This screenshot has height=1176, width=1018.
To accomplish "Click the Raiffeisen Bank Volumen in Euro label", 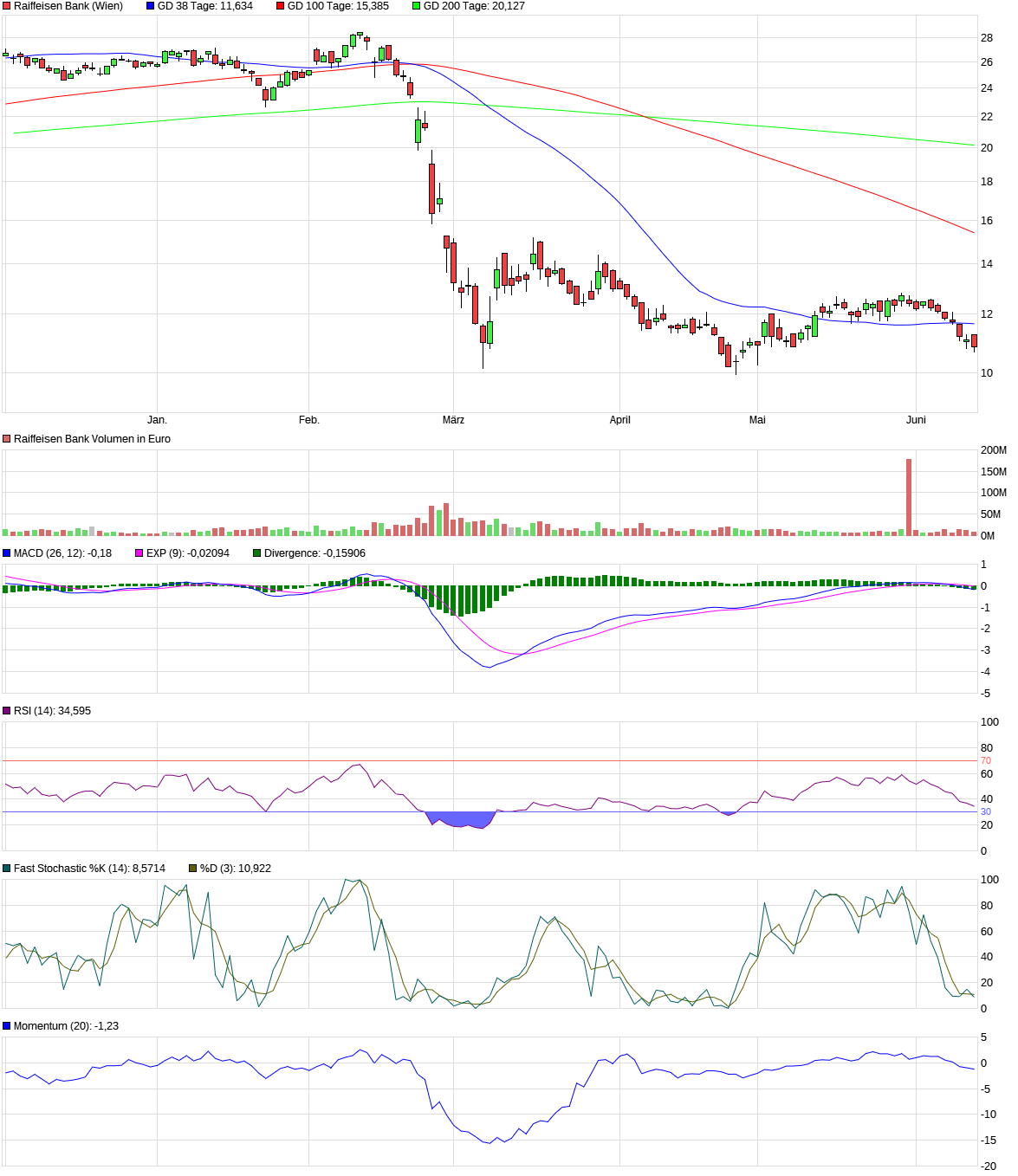I will point(93,438).
